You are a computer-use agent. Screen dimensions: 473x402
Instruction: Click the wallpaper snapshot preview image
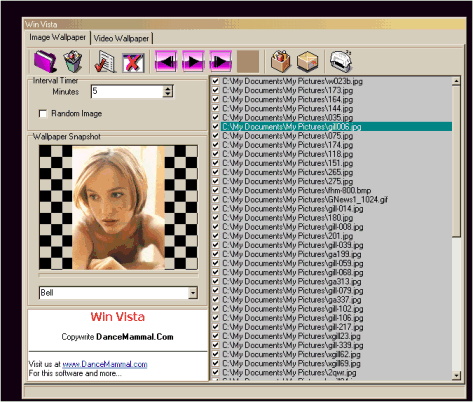118,207
